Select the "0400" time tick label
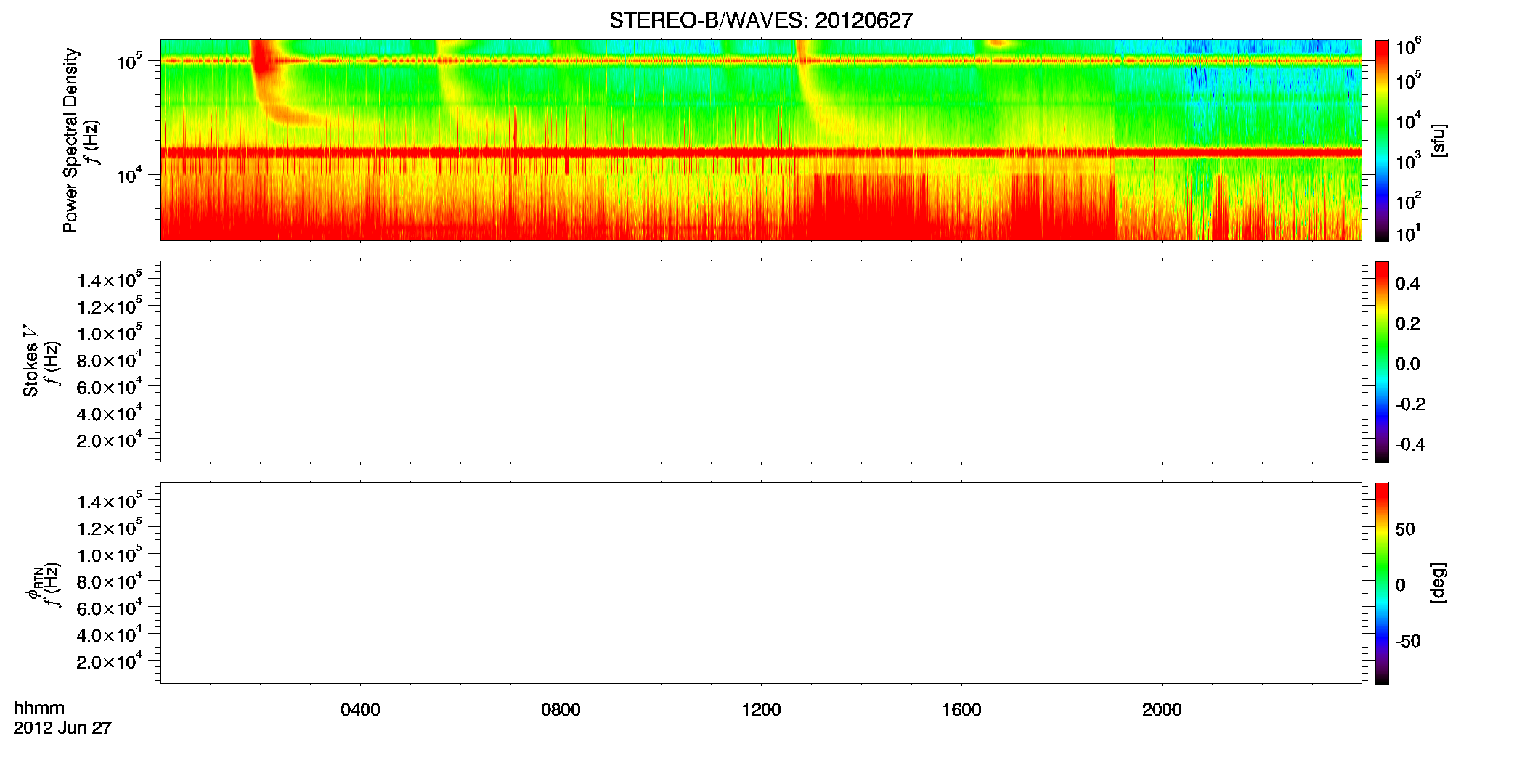1522x784 pixels. (360, 710)
